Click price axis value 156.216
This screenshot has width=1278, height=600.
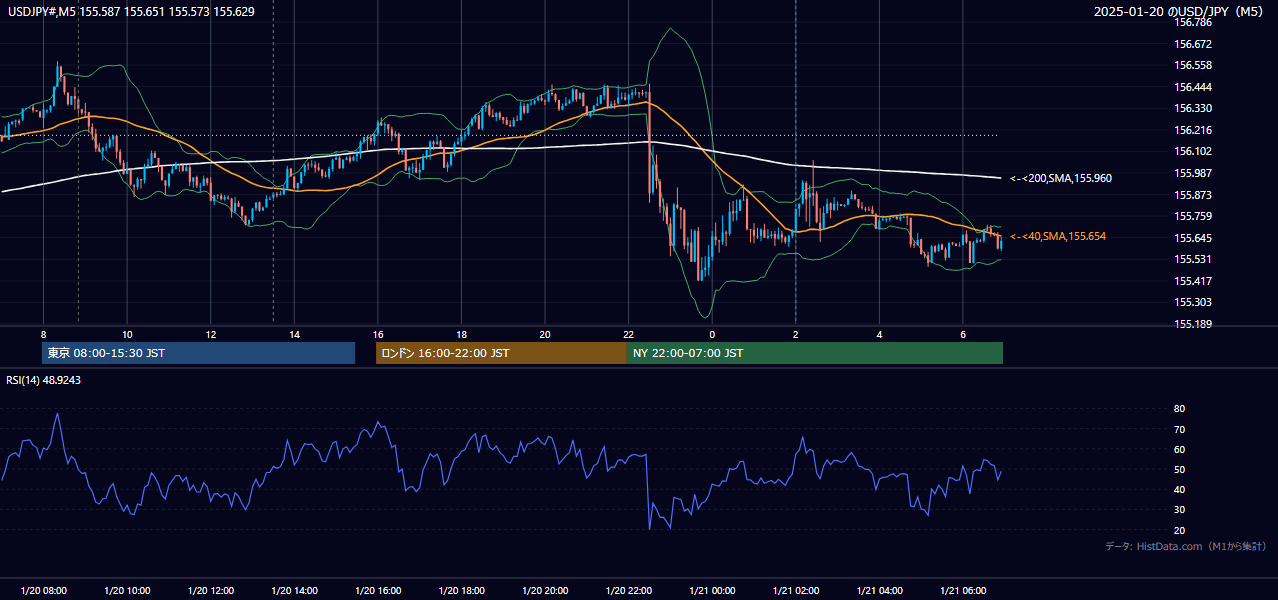point(1193,130)
